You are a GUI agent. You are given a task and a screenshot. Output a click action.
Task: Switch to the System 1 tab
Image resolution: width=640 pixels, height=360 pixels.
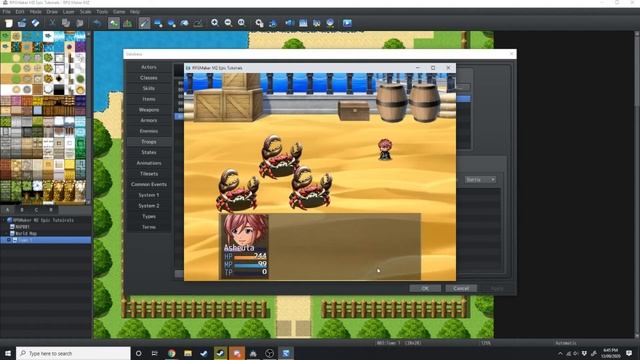tap(149, 195)
